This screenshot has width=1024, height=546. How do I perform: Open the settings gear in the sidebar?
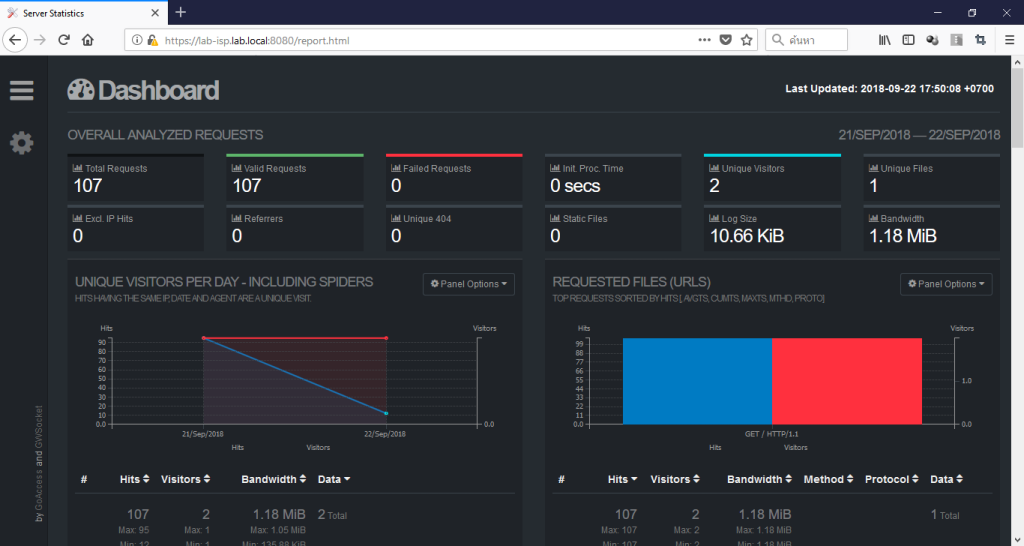point(22,142)
